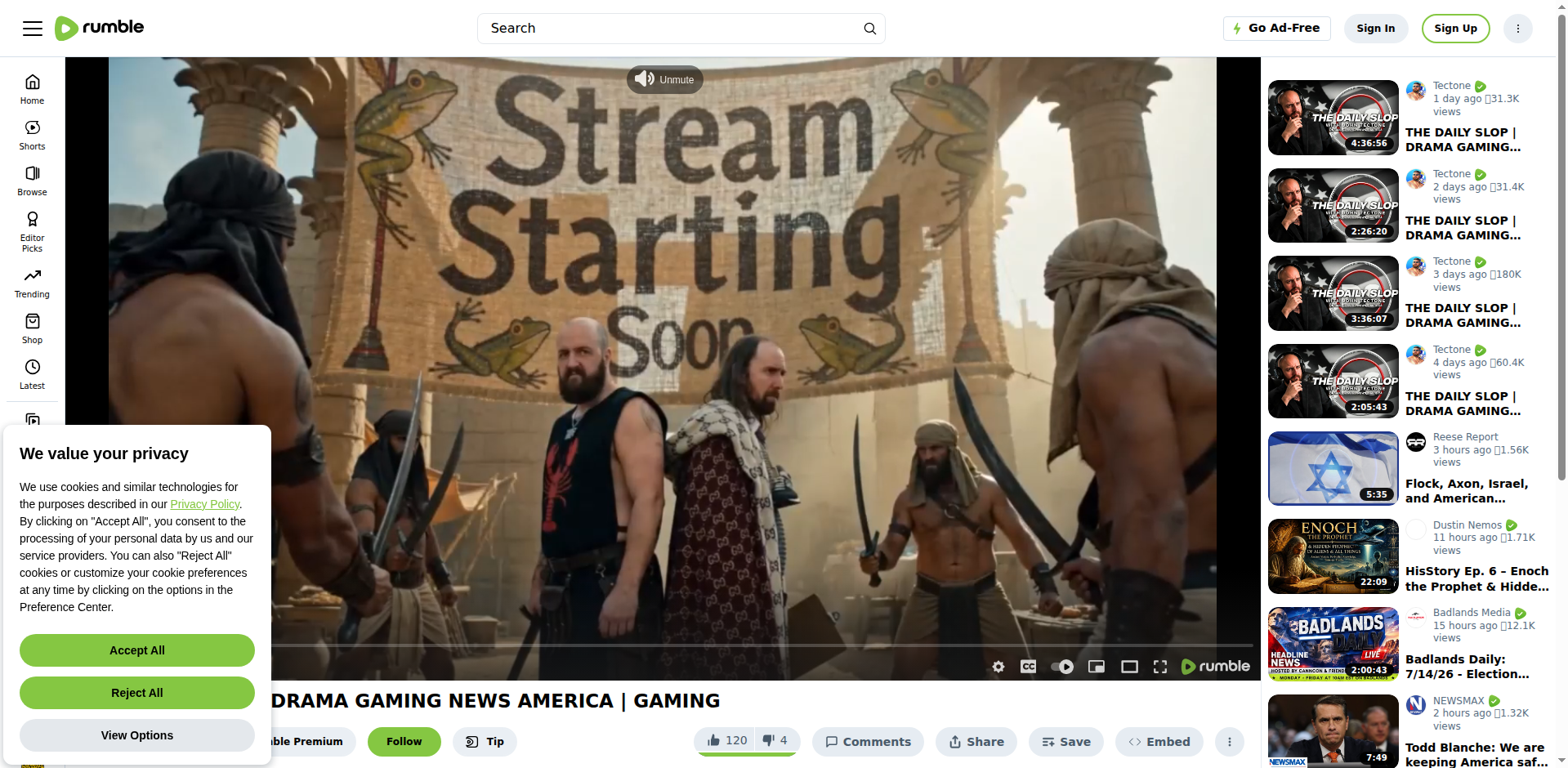Open Badlands Media channel link
Screen dimensions: 1568x768
[x=1472, y=613]
